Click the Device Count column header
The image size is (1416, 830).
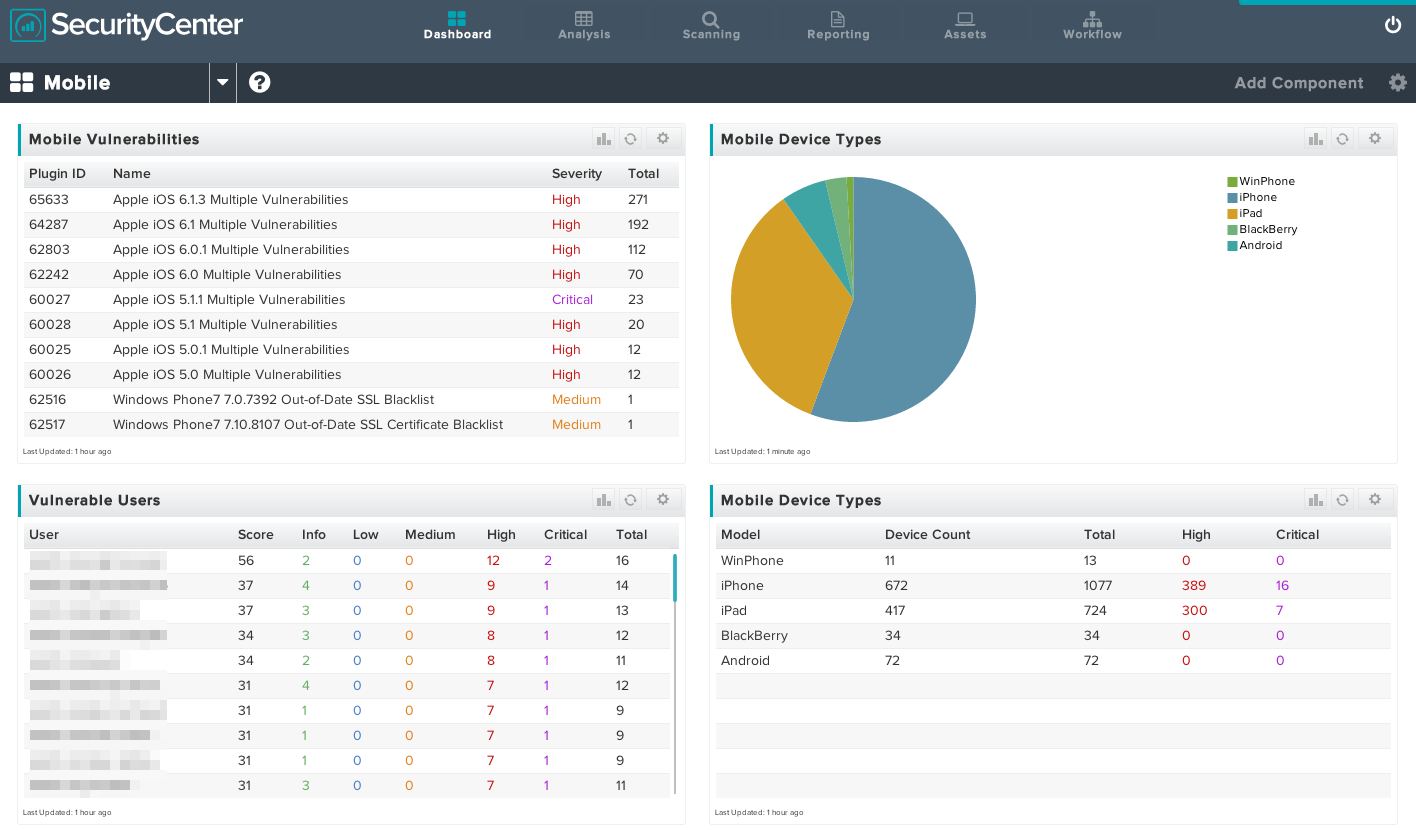click(x=928, y=535)
